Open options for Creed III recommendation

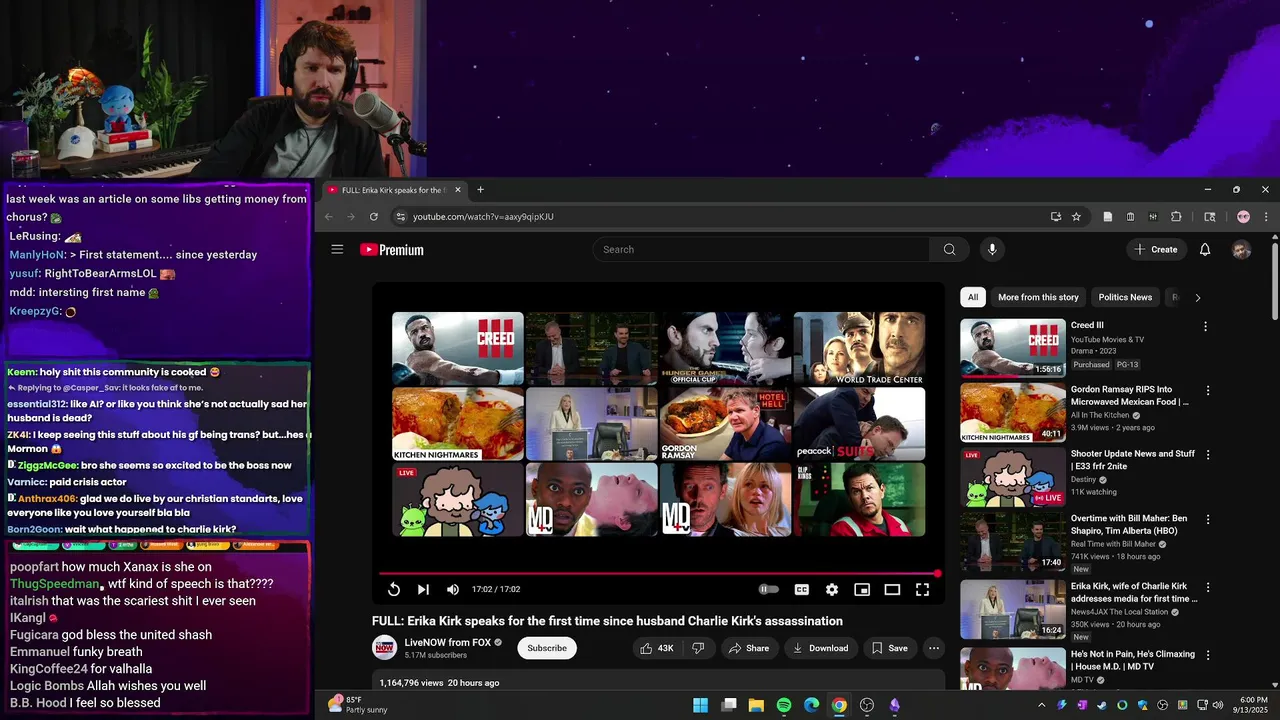(x=1205, y=326)
